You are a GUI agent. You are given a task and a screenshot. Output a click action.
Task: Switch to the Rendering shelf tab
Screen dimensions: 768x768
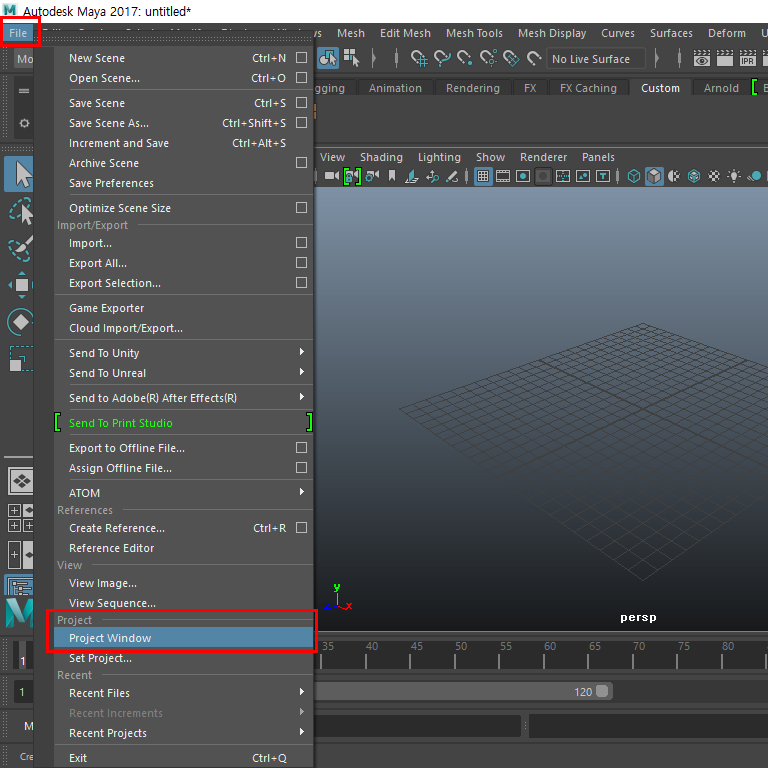pyautogui.click(x=473, y=88)
